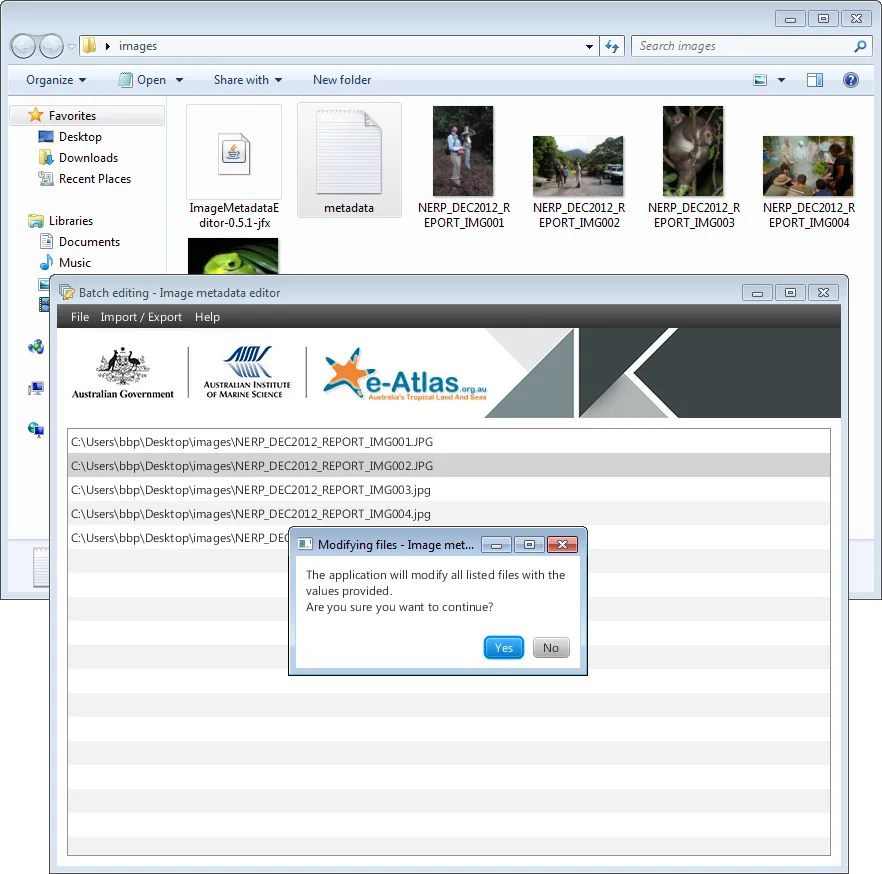Open the Import / Export menu

pyautogui.click(x=141, y=317)
